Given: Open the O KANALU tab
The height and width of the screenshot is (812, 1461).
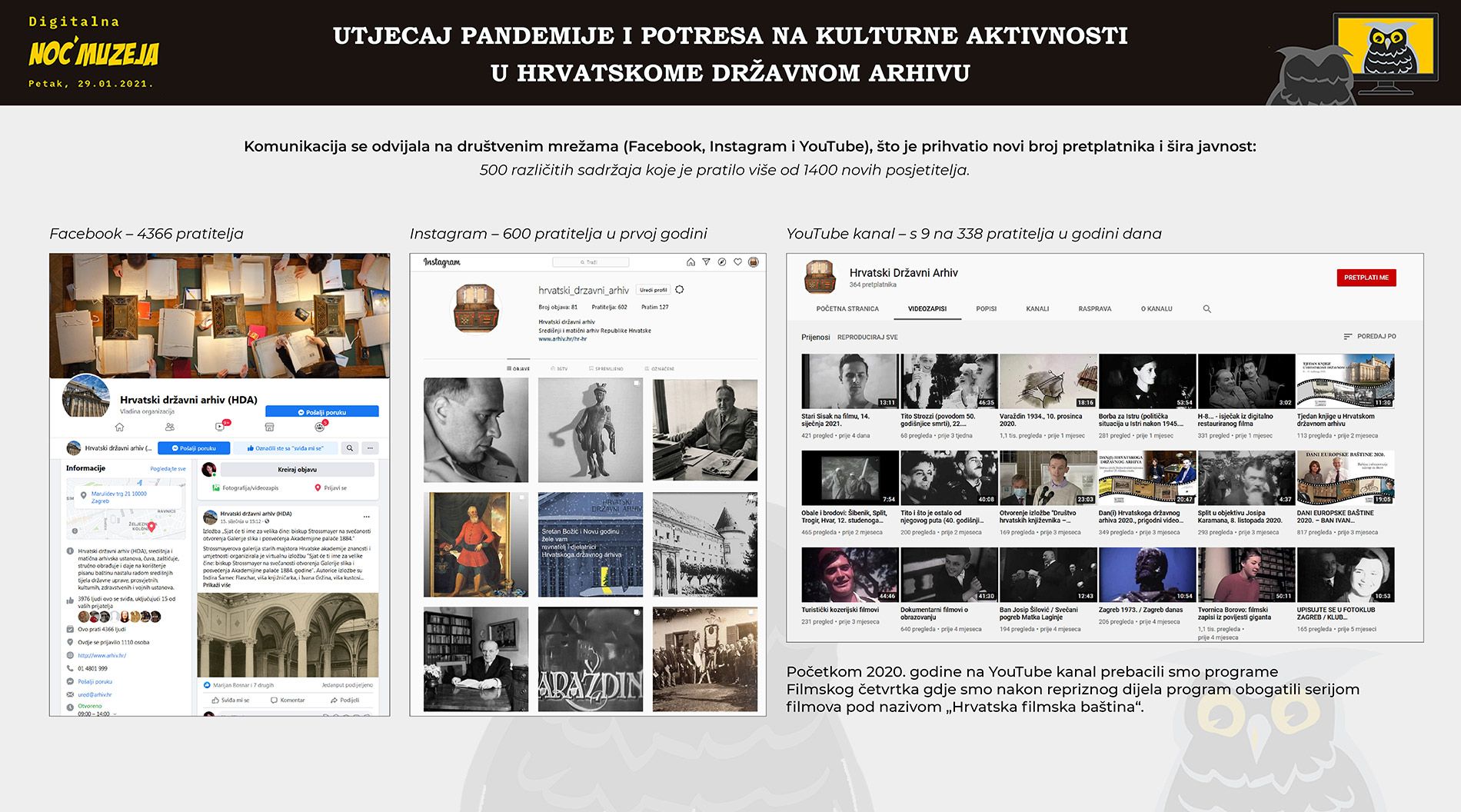Looking at the screenshot, I should 1156,308.
